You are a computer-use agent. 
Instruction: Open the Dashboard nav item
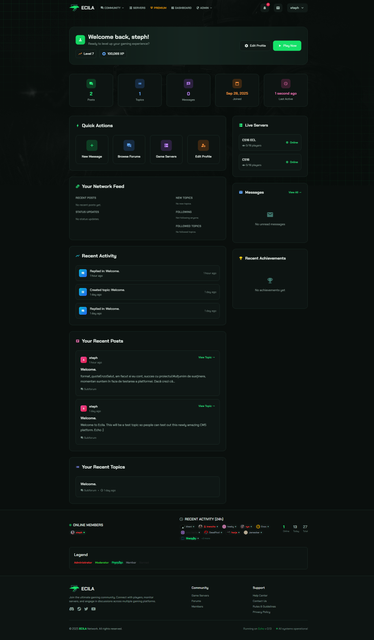pyautogui.click(x=181, y=8)
